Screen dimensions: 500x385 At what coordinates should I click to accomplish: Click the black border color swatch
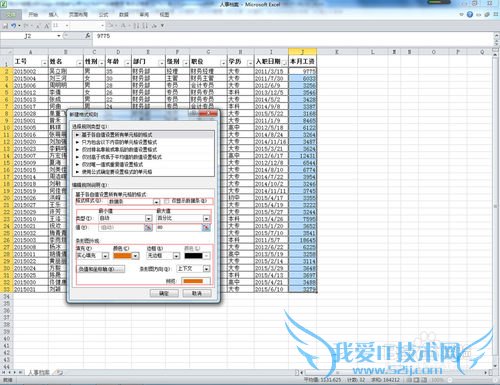click(193, 256)
